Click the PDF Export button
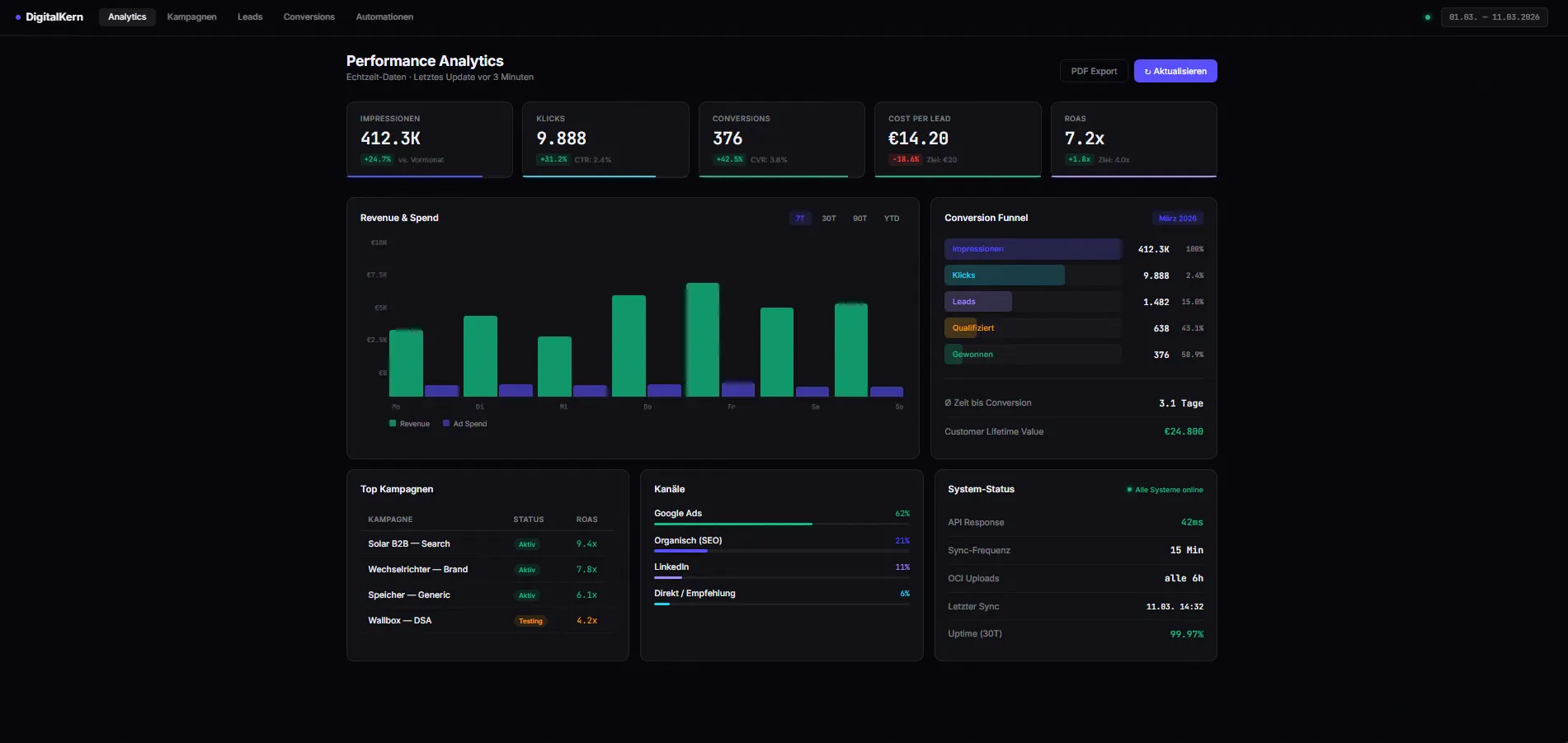Image resolution: width=1568 pixels, height=743 pixels. (x=1093, y=71)
